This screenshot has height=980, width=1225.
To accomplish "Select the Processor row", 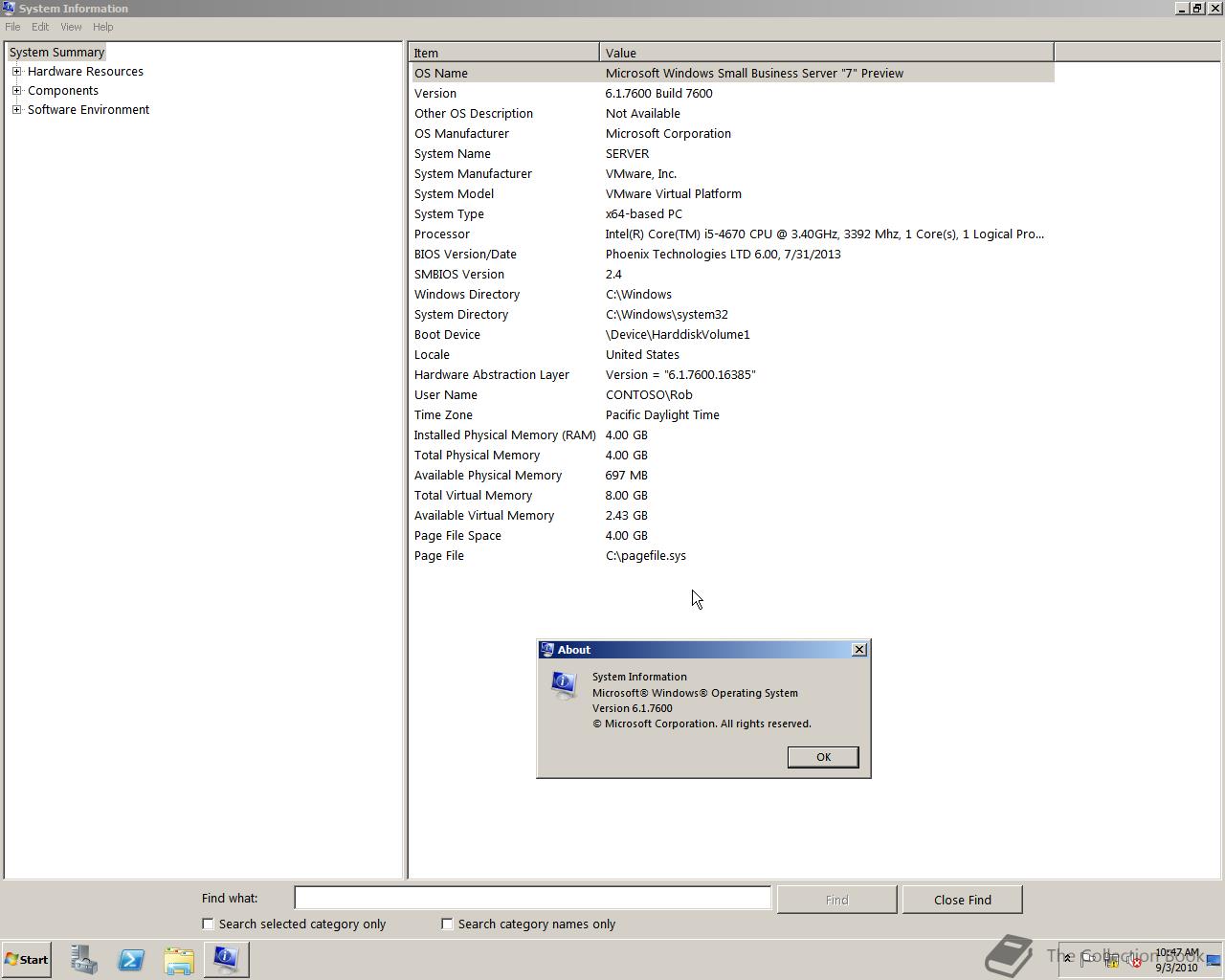I will point(732,234).
